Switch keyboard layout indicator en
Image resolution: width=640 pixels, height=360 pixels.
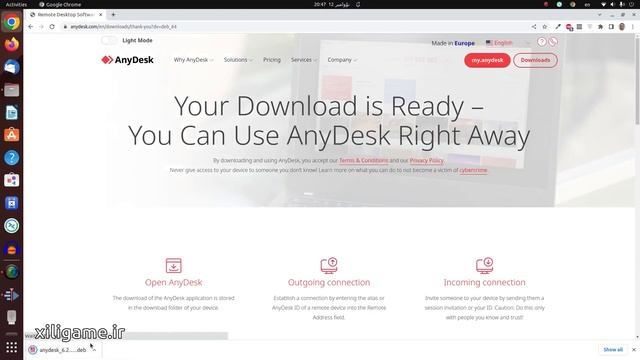click(x=587, y=4)
